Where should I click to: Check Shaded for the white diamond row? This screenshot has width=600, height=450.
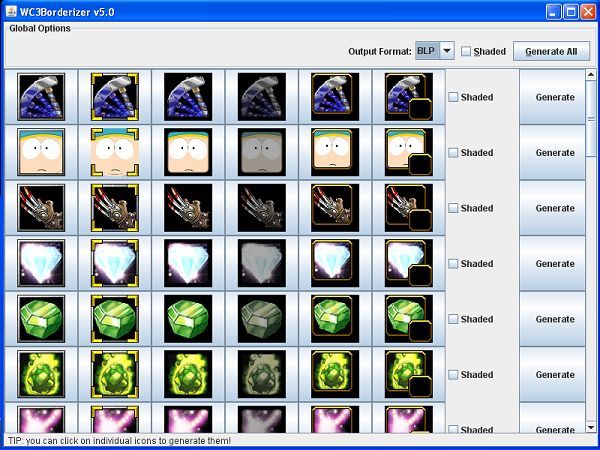(x=453, y=264)
